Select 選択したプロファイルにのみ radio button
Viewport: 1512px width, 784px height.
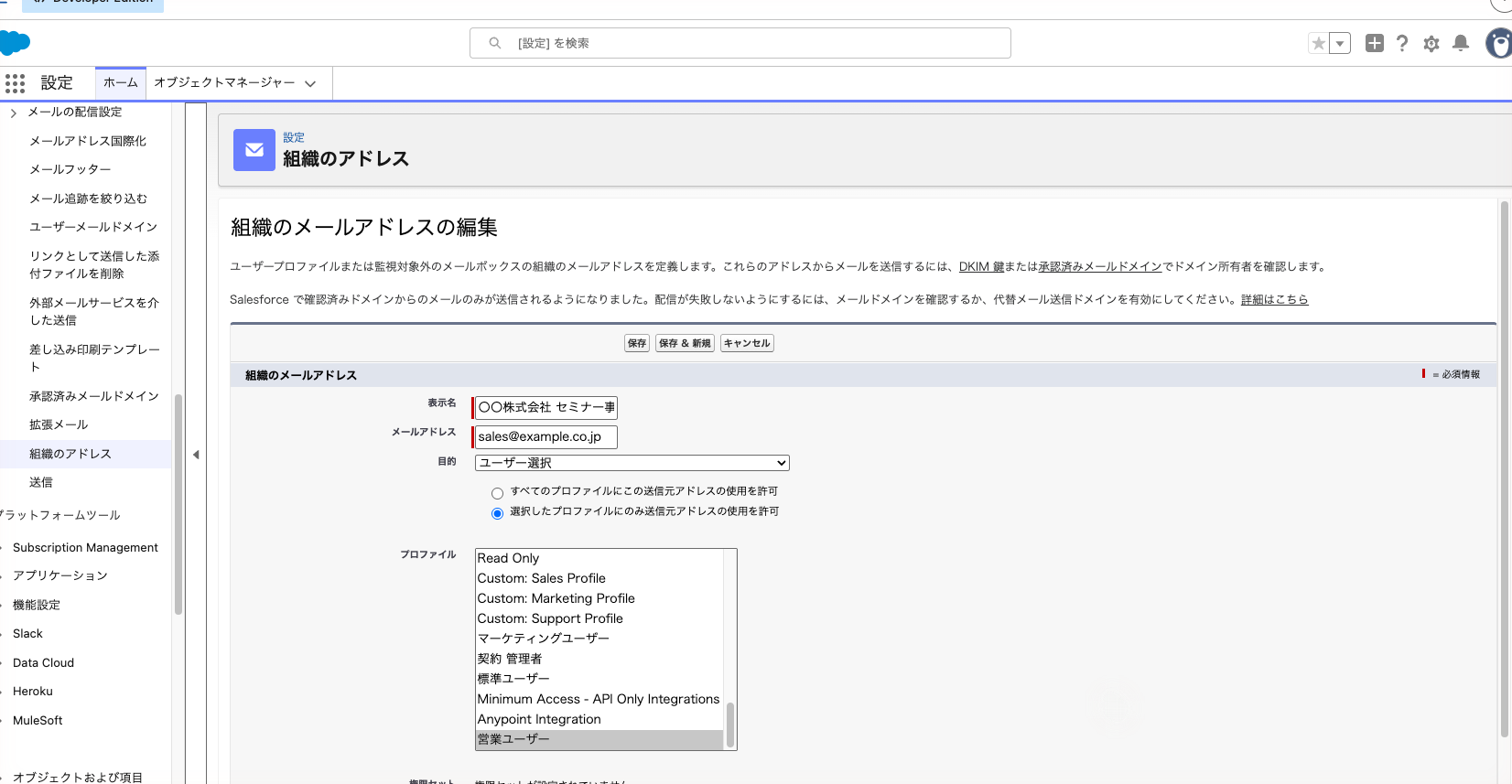[497, 513]
